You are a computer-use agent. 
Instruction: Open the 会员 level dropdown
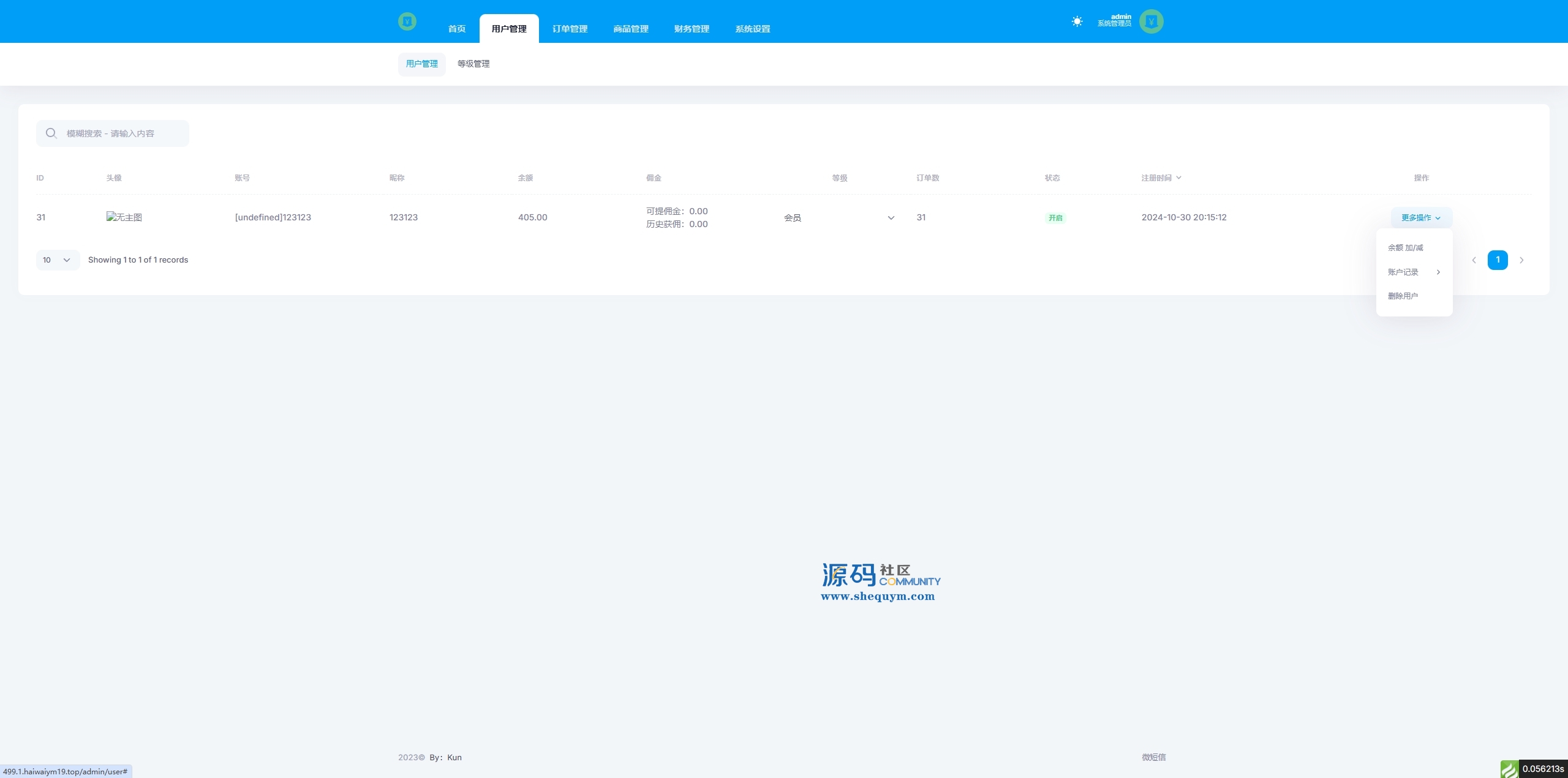839,218
